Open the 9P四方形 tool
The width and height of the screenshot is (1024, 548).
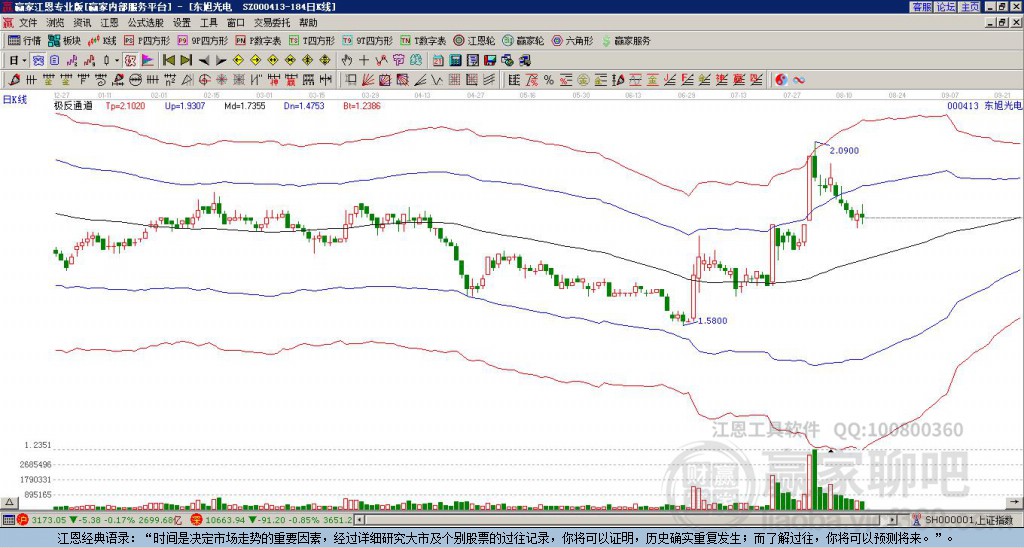[x=202, y=40]
